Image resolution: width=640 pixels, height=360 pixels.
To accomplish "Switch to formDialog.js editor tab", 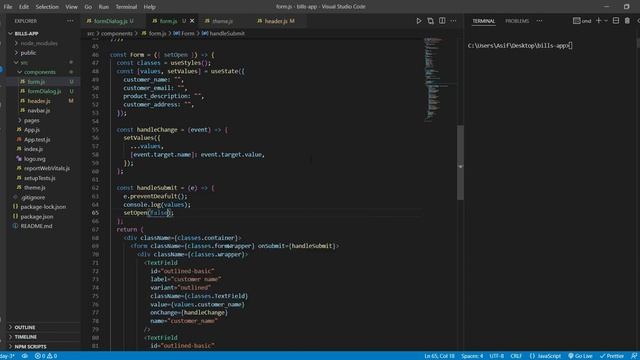I will (110, 21).
